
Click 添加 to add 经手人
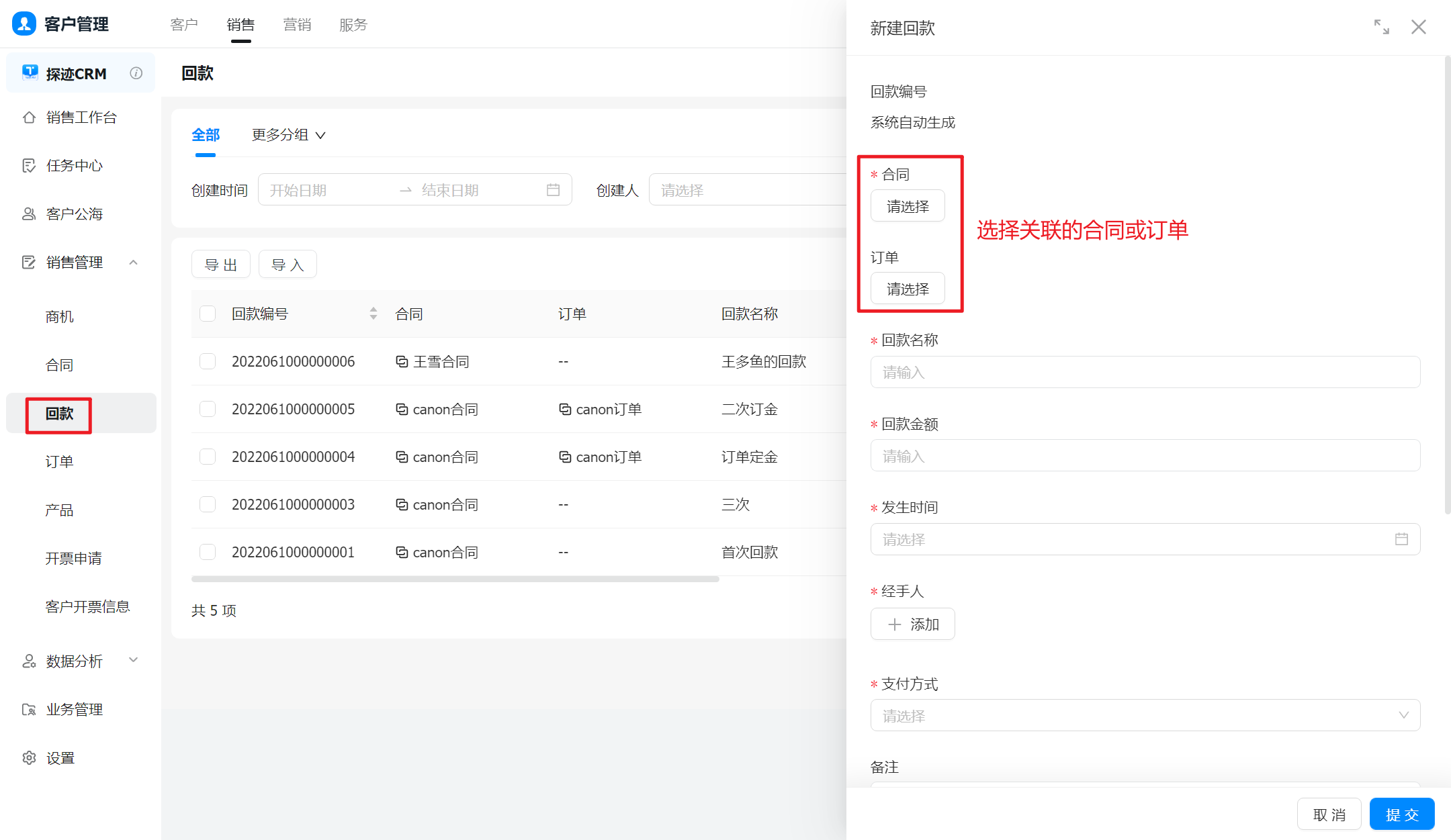click(x=912, y=624)
